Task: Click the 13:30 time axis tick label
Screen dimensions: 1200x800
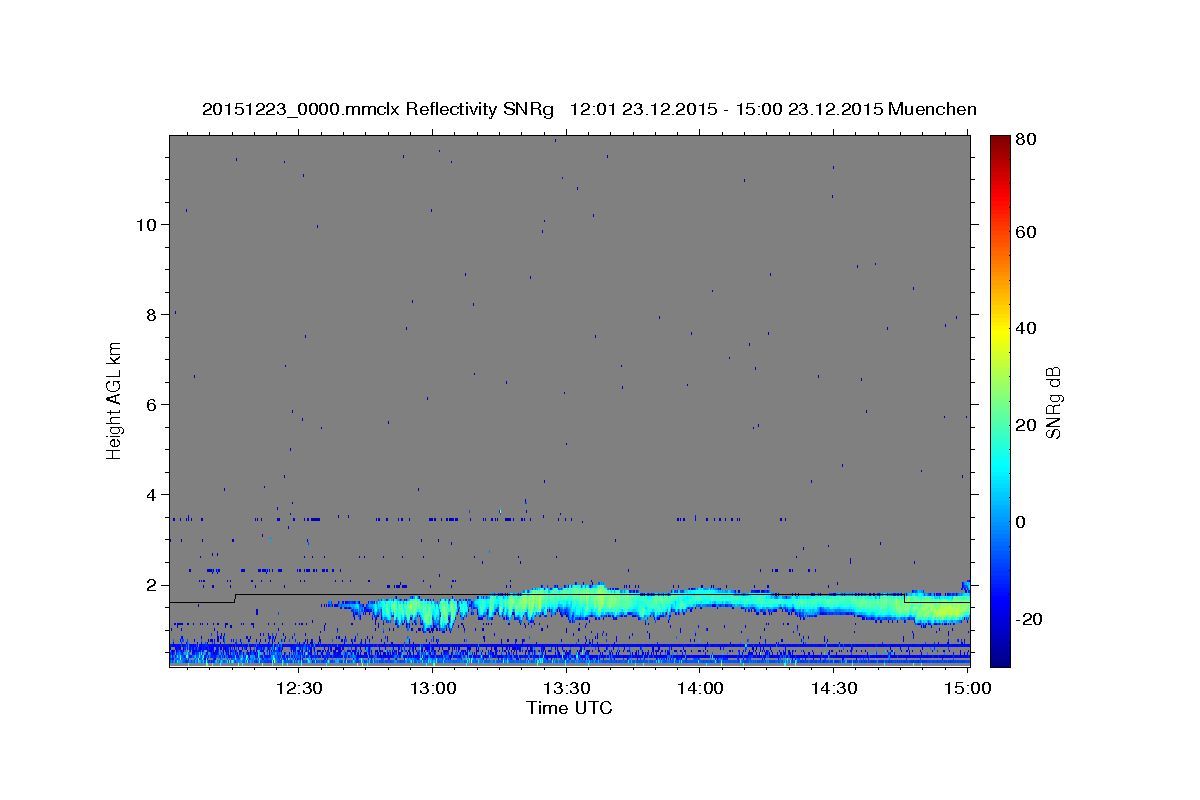Action: (x=567, y=688)
